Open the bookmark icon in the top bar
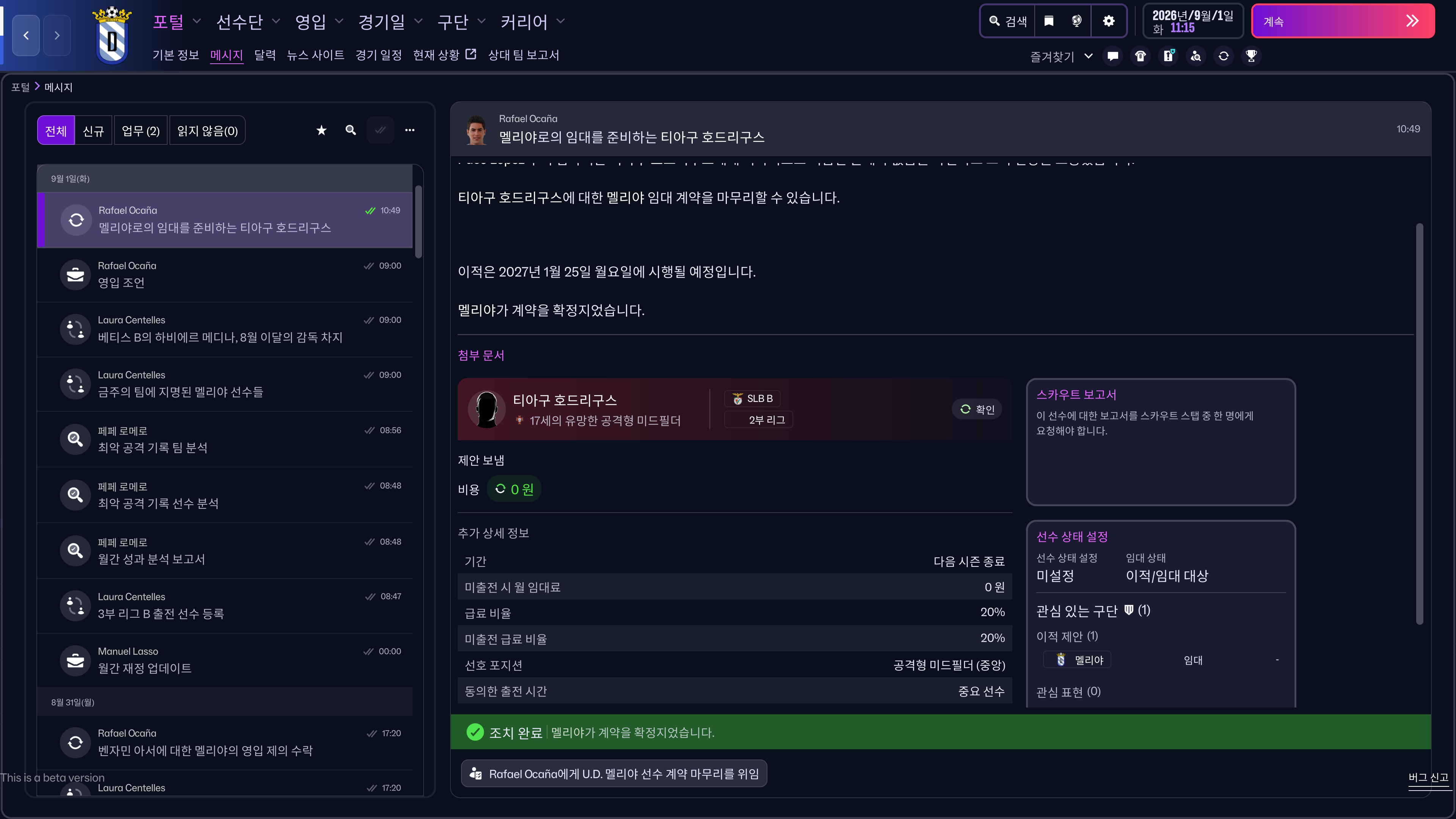 coord(1048,22)
